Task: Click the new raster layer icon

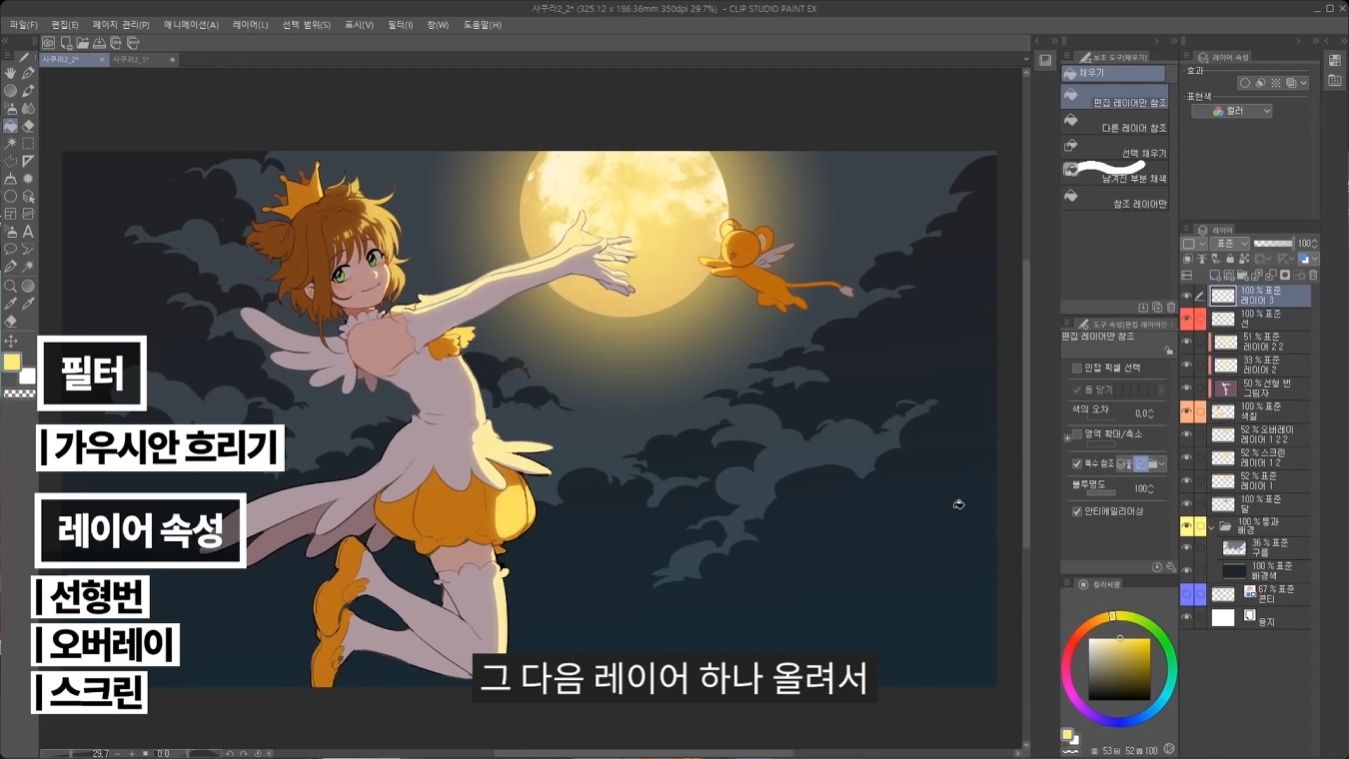Action: pyautogui.click(x=1214, y=275)
